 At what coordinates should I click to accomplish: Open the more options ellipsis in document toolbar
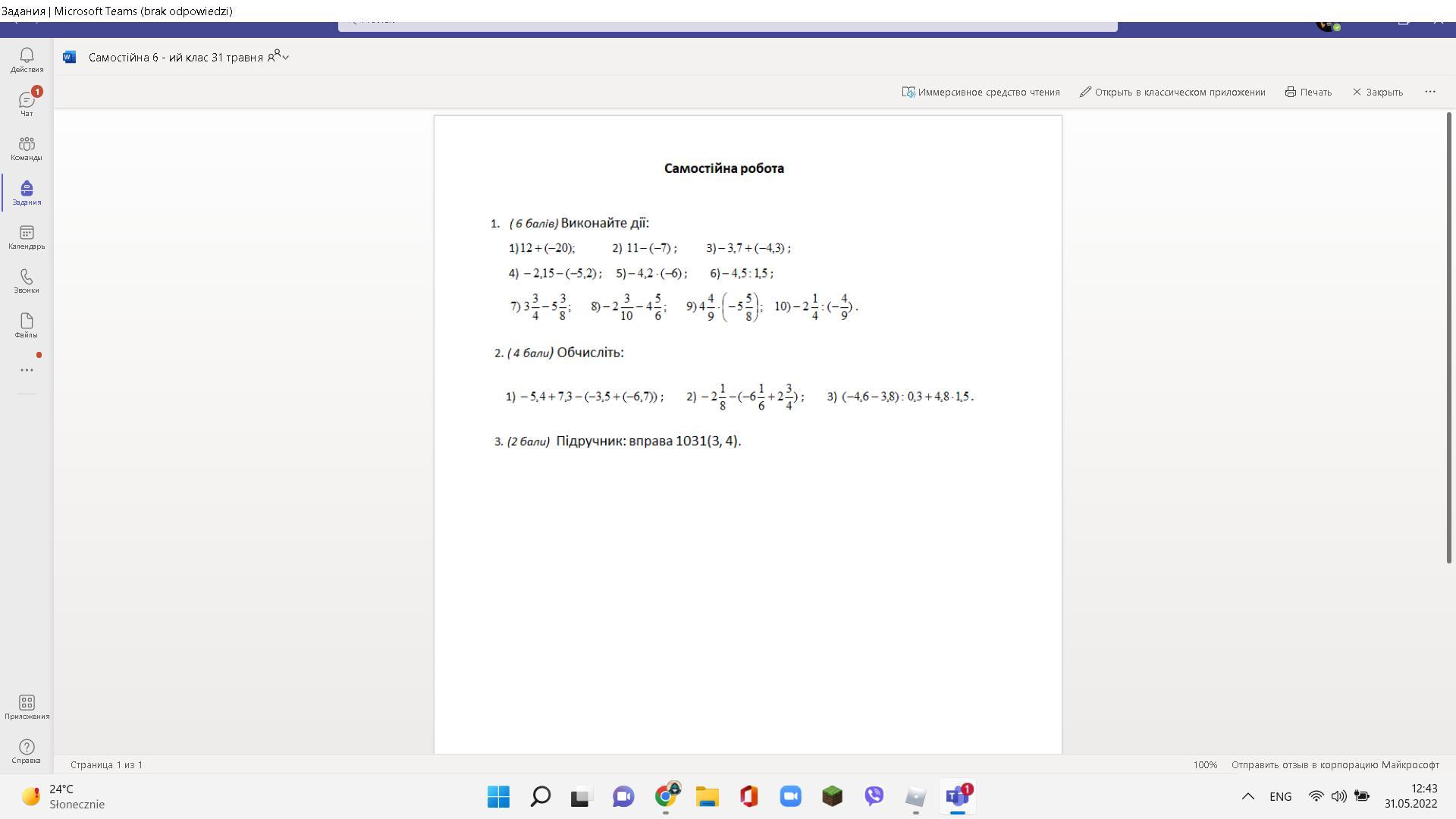1429,92
